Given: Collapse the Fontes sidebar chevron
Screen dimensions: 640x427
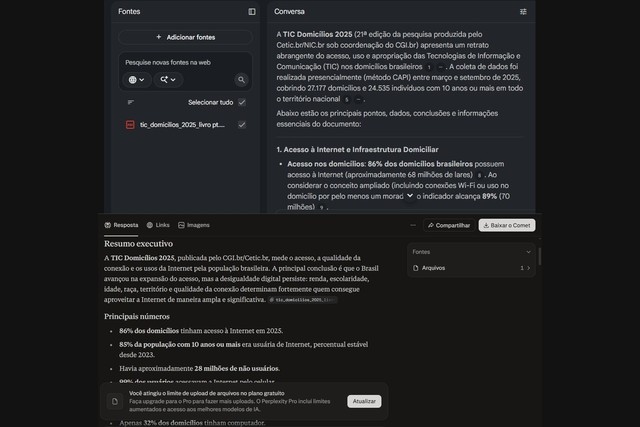Looking at the screenshot, I should pos(528,252).
